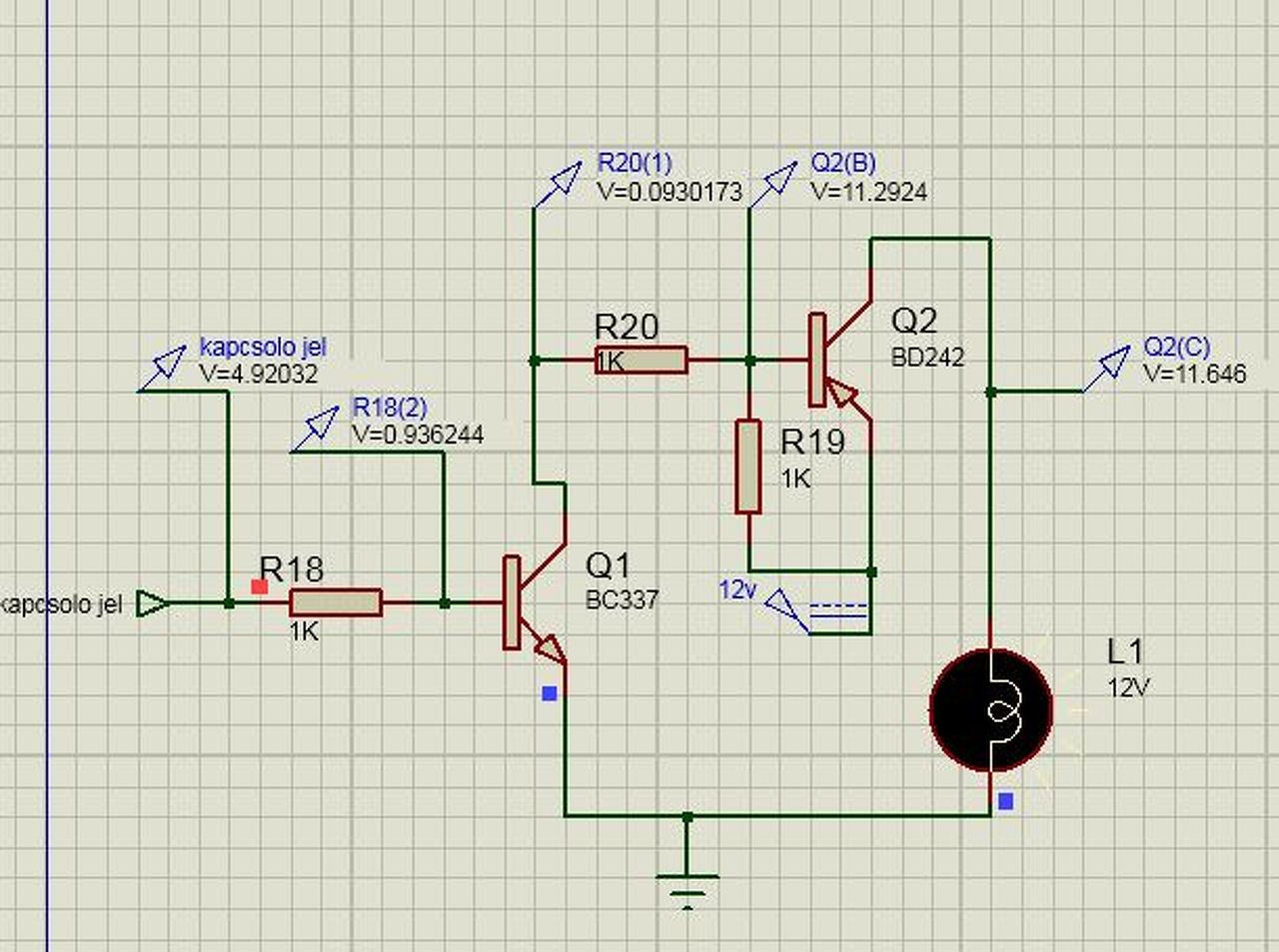Select resistor R19 body
This screenshot has height=952, width=1279.
(x=748, y=467)
